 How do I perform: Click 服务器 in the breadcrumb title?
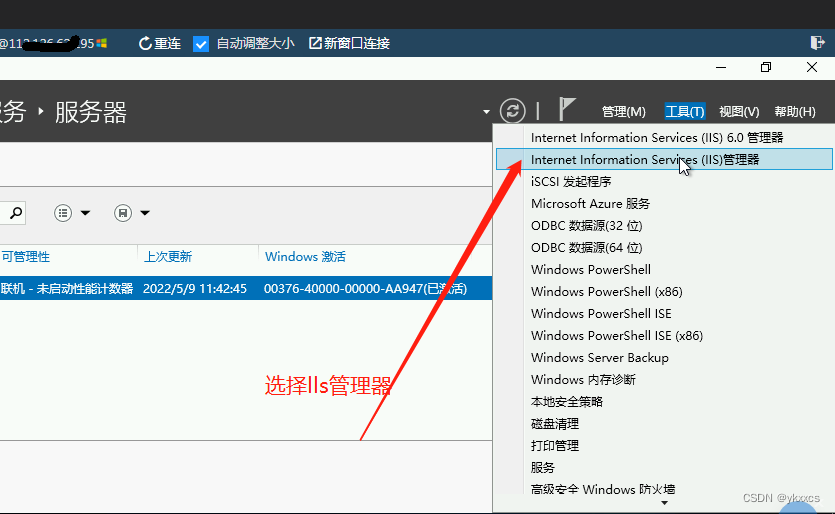tap(91, 112)
